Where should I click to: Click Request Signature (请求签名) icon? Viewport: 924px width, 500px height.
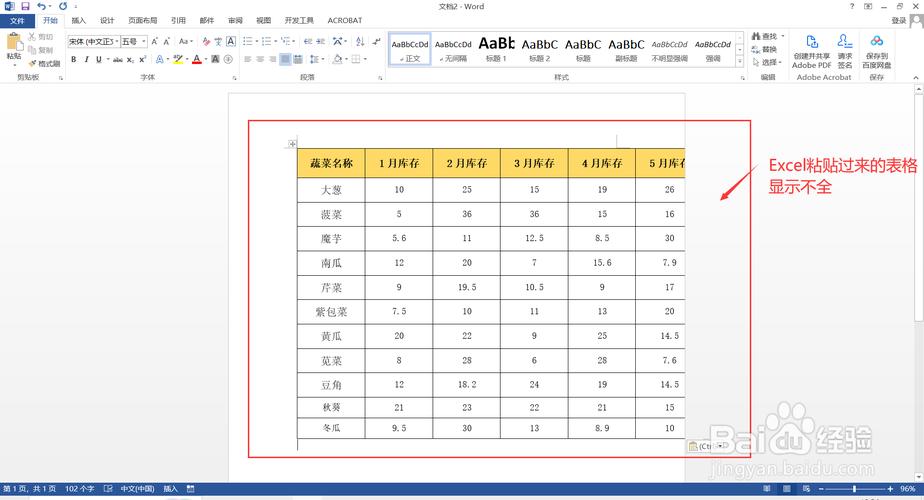[x=844, y=51]
